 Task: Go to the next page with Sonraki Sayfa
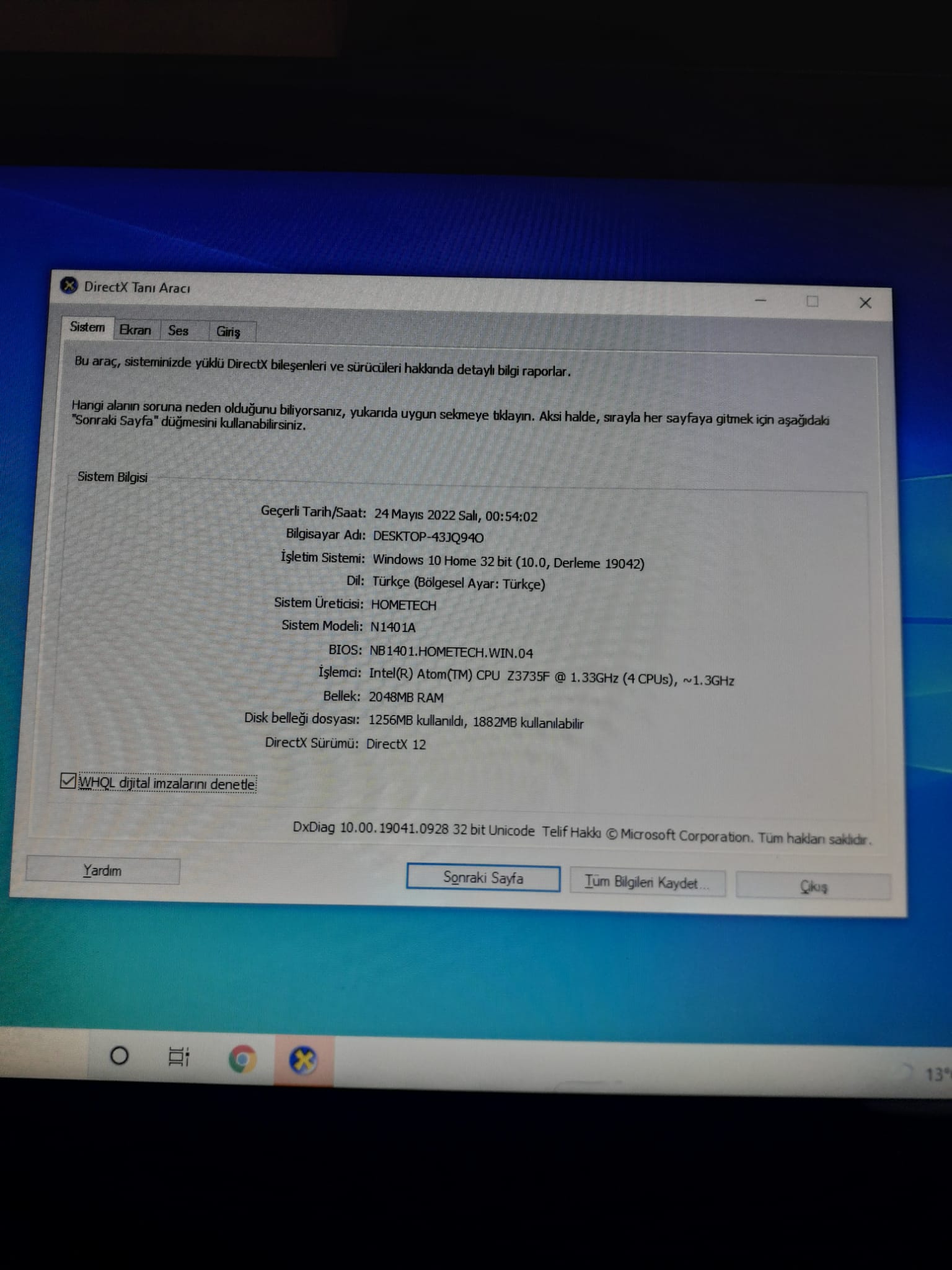[x=483, y=877]
